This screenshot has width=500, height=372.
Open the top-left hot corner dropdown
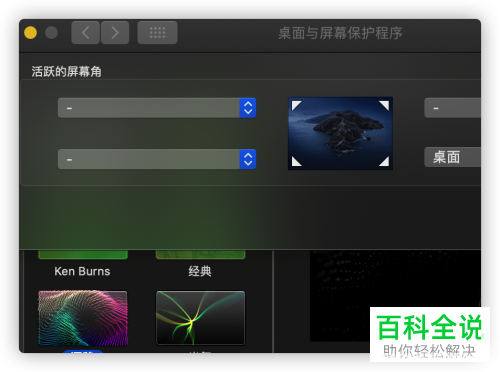click(x=157, y=108)
